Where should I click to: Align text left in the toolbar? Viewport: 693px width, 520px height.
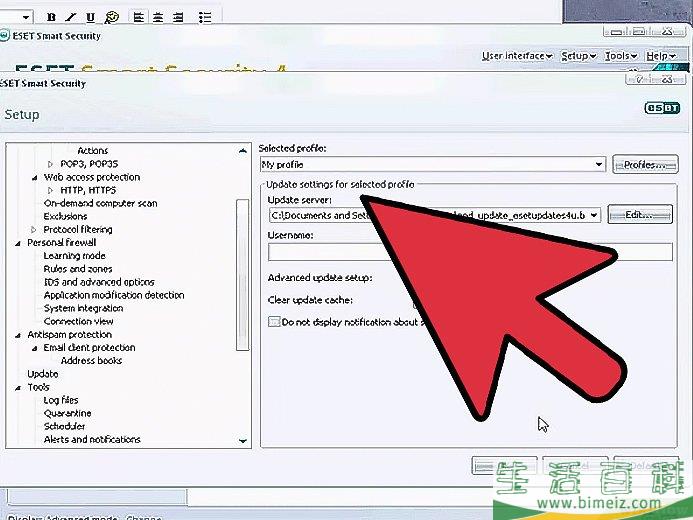tap(139, 17)
